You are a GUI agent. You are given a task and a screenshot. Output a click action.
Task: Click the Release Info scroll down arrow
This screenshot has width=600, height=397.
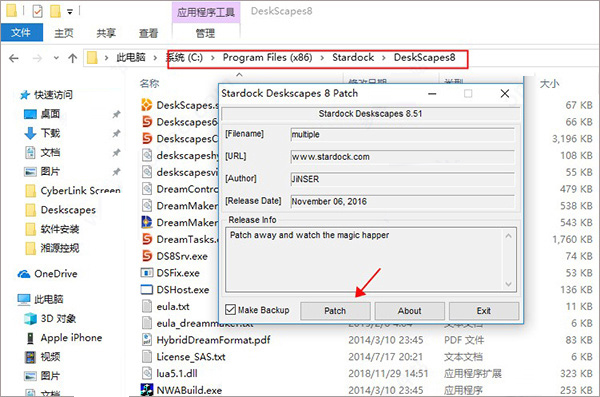(x=508, y=284)
